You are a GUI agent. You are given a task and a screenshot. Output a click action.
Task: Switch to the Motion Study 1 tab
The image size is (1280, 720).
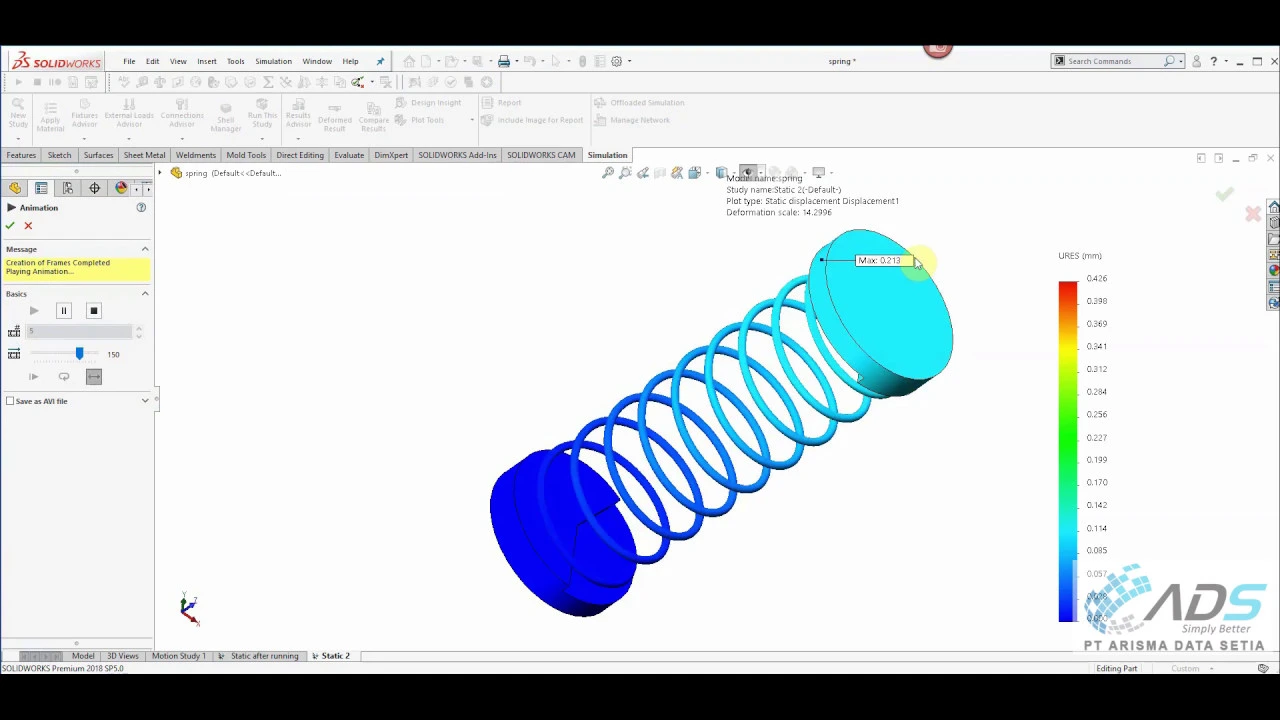pos(178,656)
